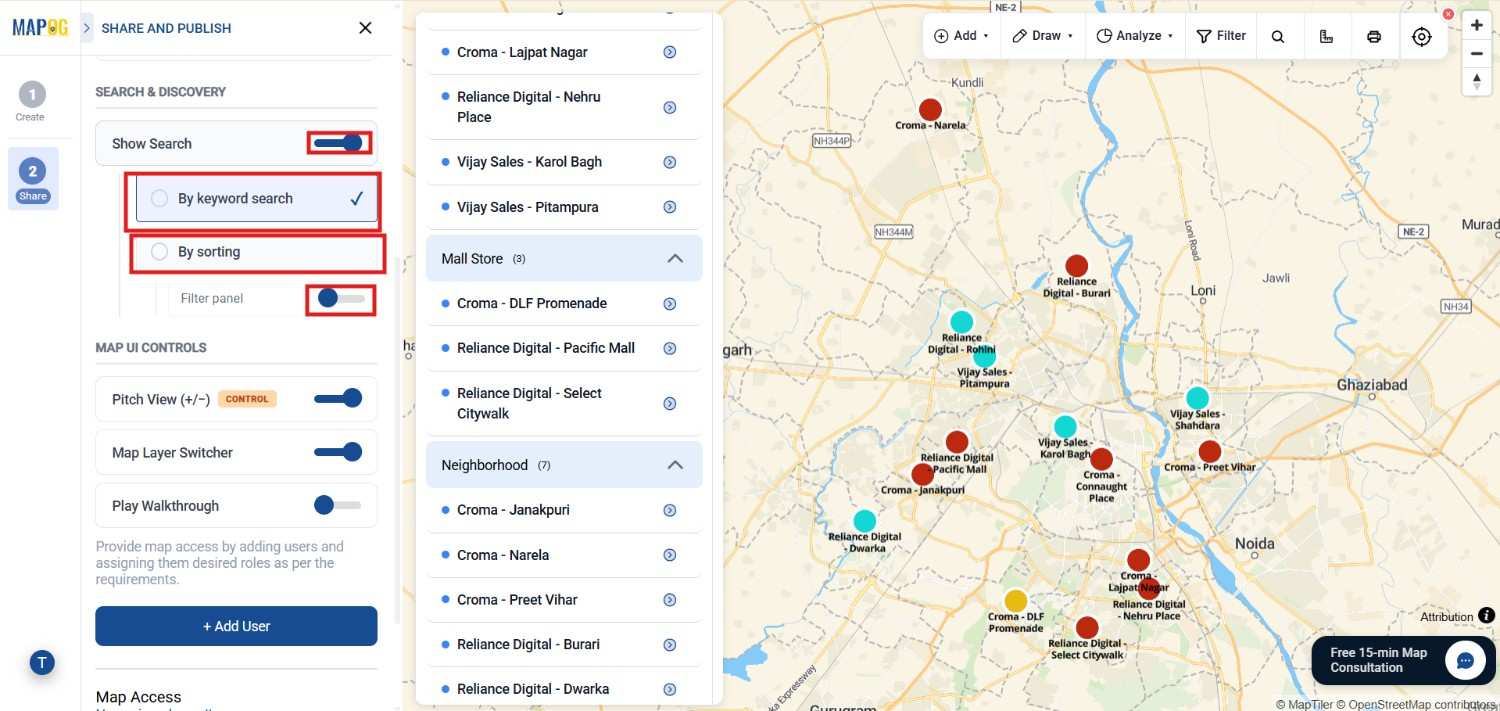This screenshot has height=711, width=1500.
Task: Open user avatar T
Action: [42, 662]
